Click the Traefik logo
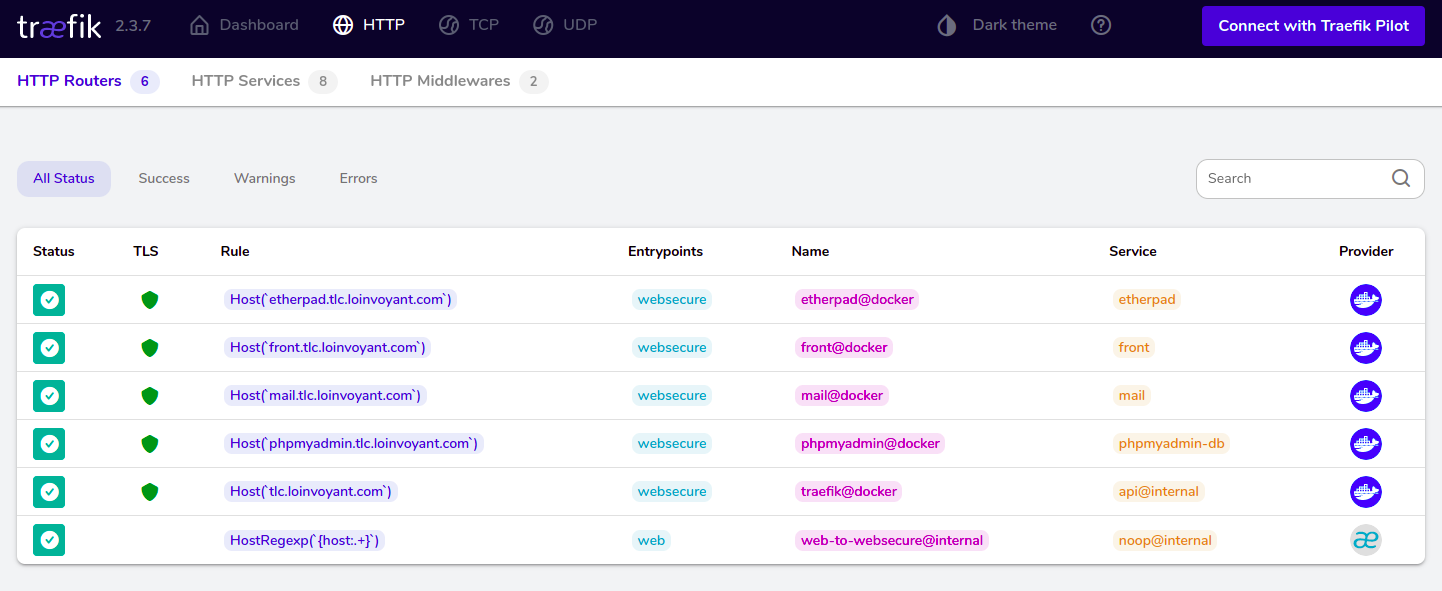 pos(60,26)
